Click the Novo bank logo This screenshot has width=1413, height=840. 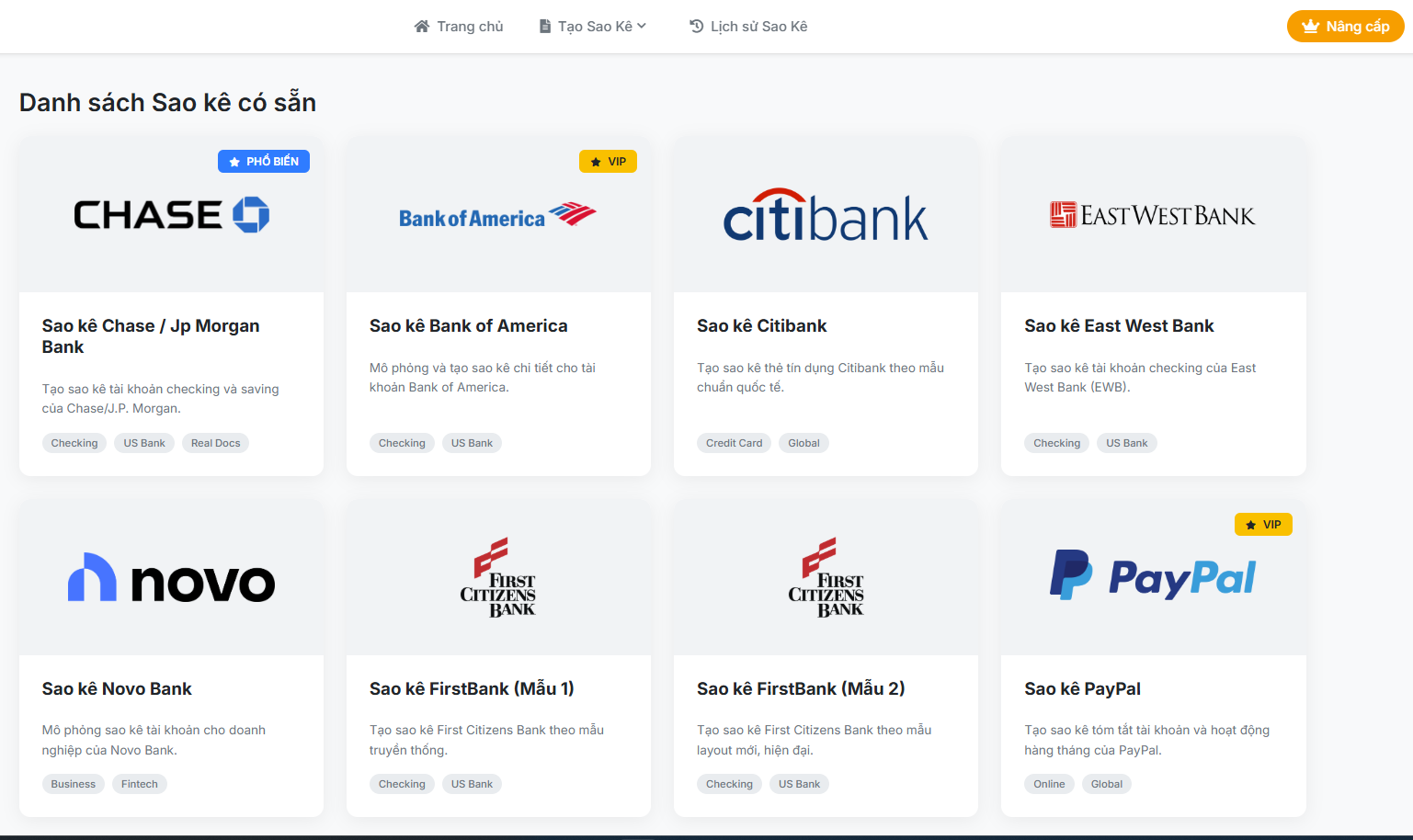(171, 579)
